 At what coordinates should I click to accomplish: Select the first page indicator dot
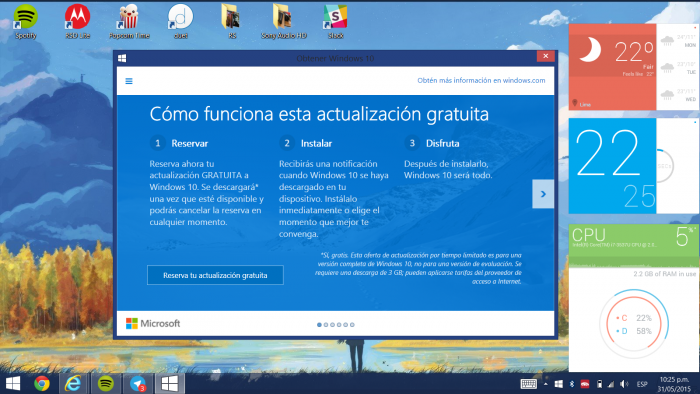pyautogui.click(x=319, y=325)
